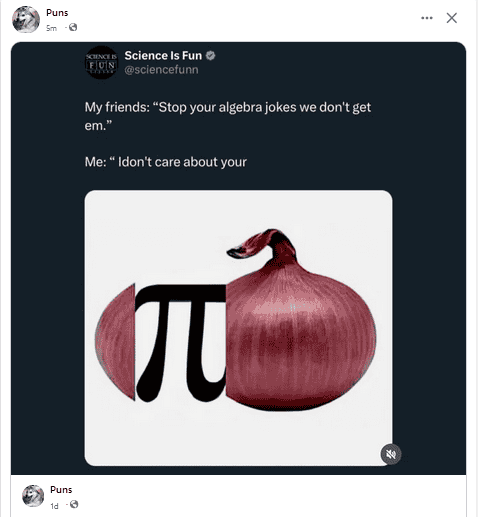Click the verified badge next to Science Is Fun
This screenshot has width=478, height=517.
click(x=210, y=56)
